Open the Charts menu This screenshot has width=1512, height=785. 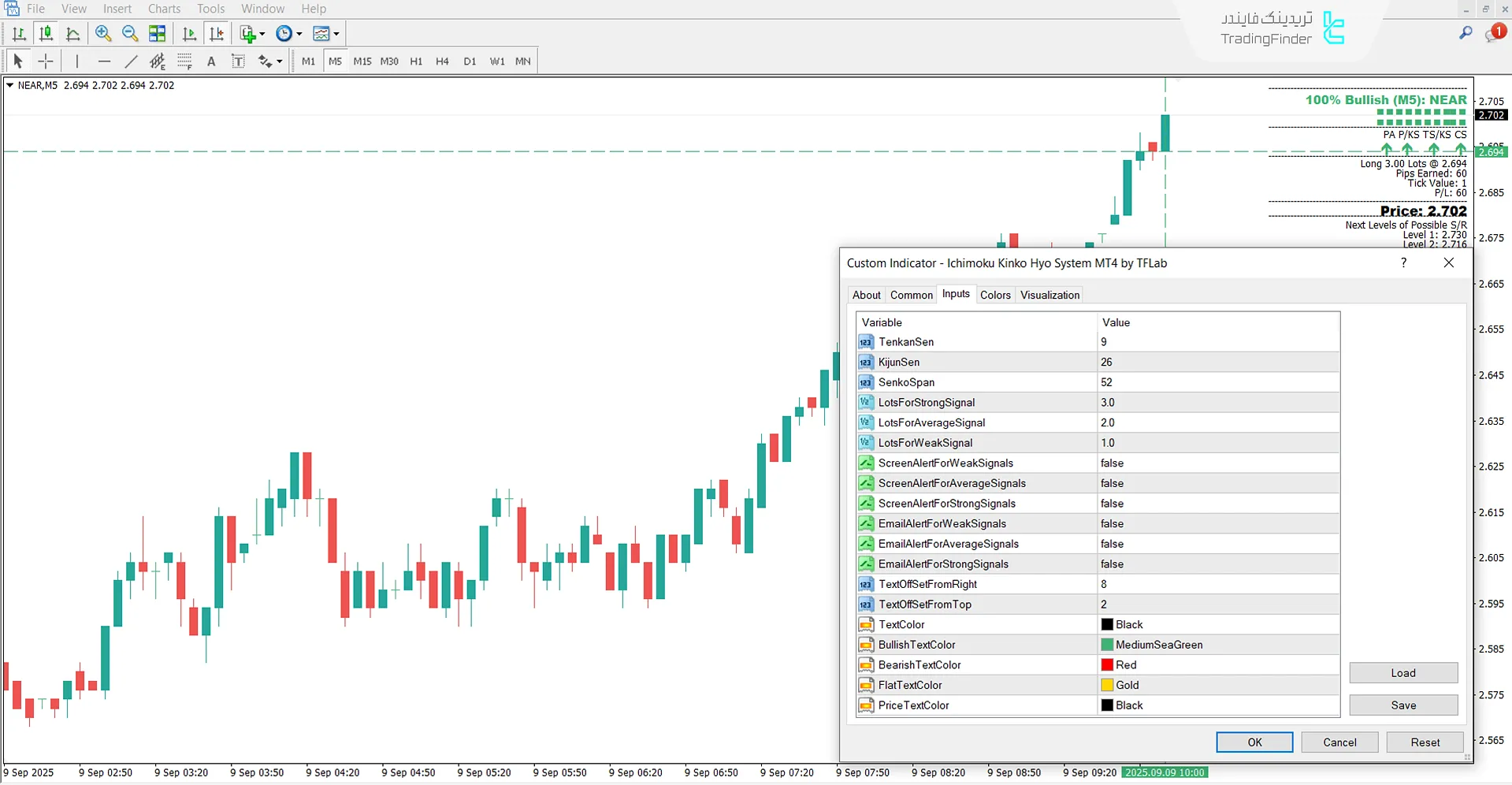click(163, 9)
